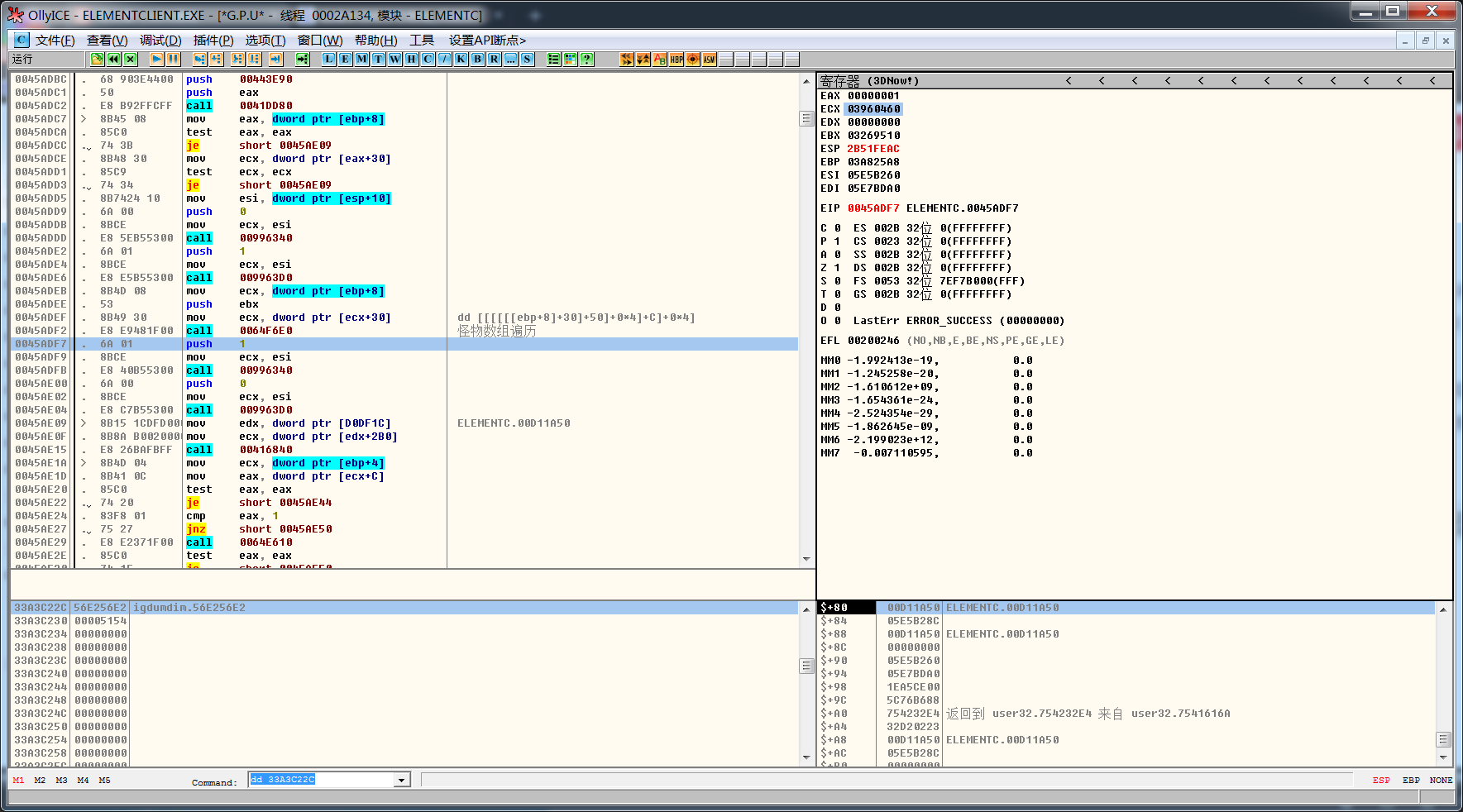Show the Call stack with K icon
This screenshot has width=1463, height=812.
461,59
